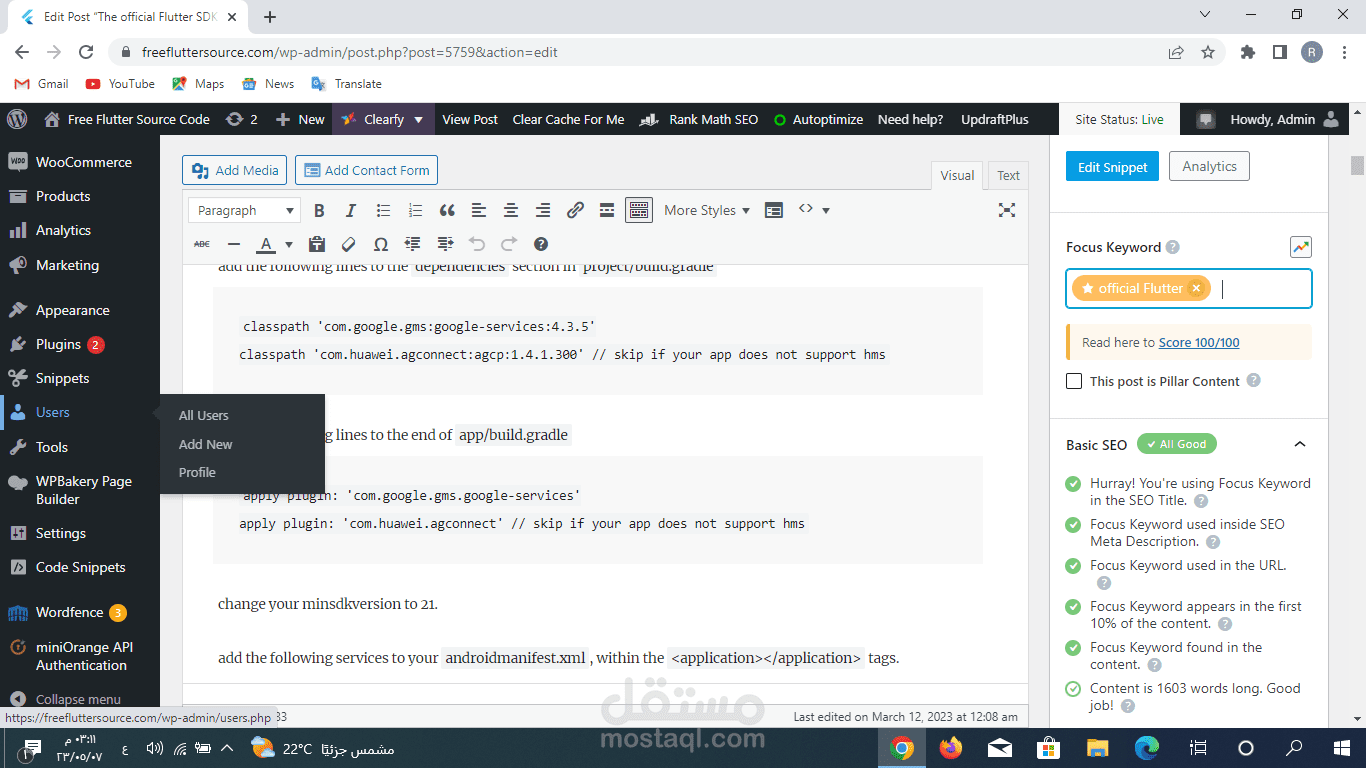Apply blockquote formatting
The height and width of the screenshot is (768, 1366).
click(x=447, y=210)
